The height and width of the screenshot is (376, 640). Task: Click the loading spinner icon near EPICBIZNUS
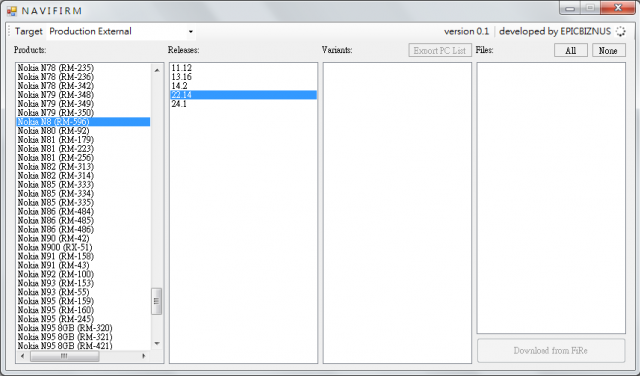[620, 31]
